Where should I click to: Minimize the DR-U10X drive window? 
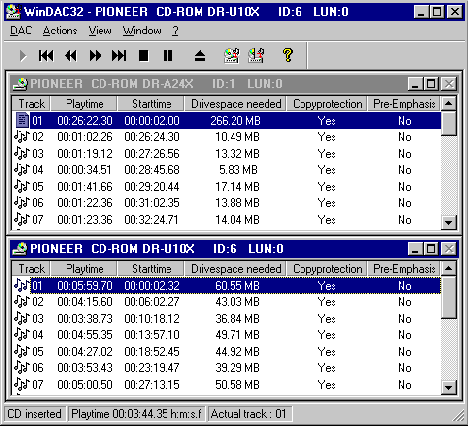point(416,249)
